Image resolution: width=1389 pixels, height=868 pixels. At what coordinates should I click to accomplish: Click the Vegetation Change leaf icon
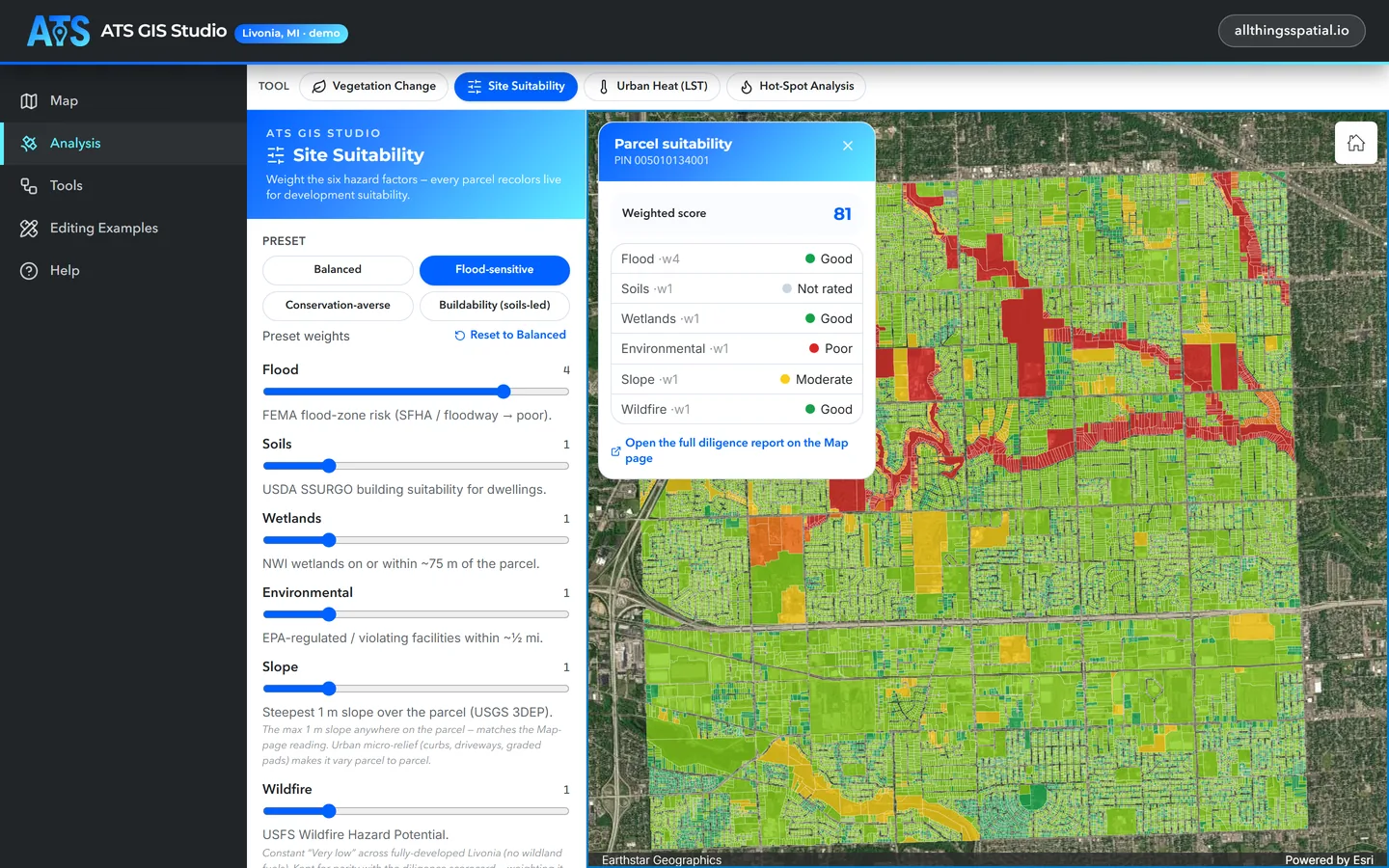pyautogui.click(x=318, y=87)
